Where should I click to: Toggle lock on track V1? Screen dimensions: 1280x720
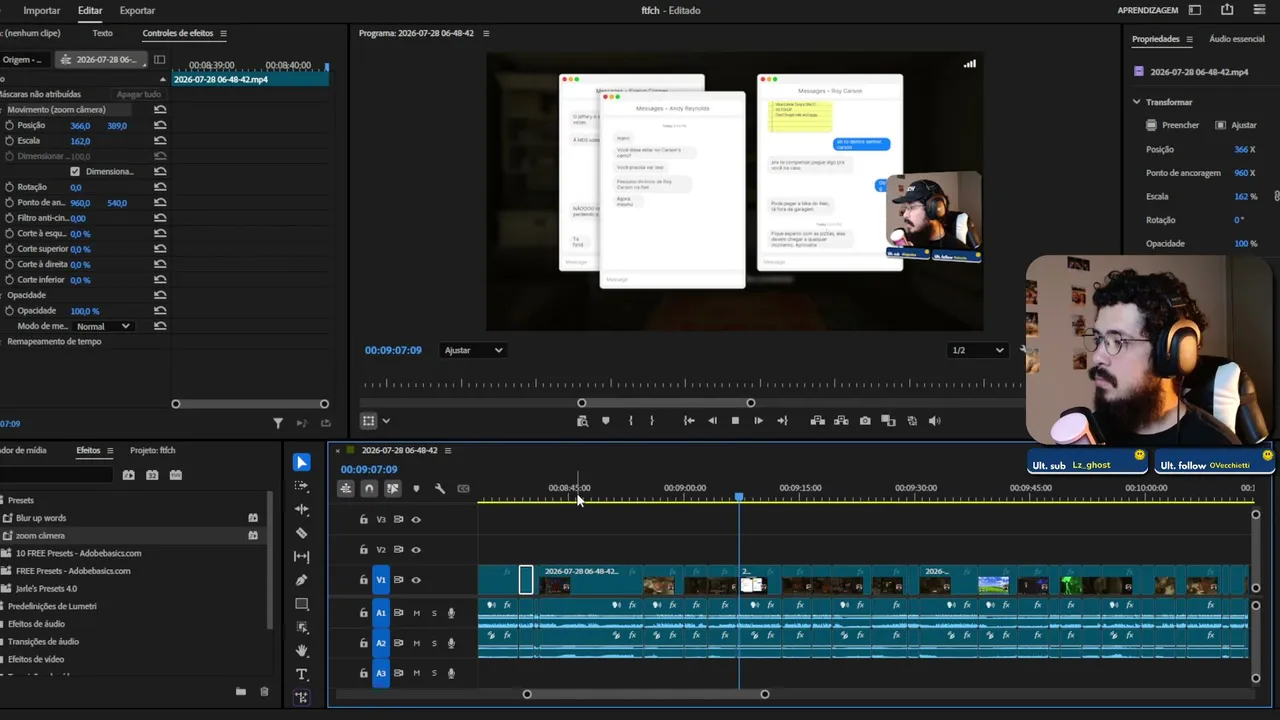(364, 580)
